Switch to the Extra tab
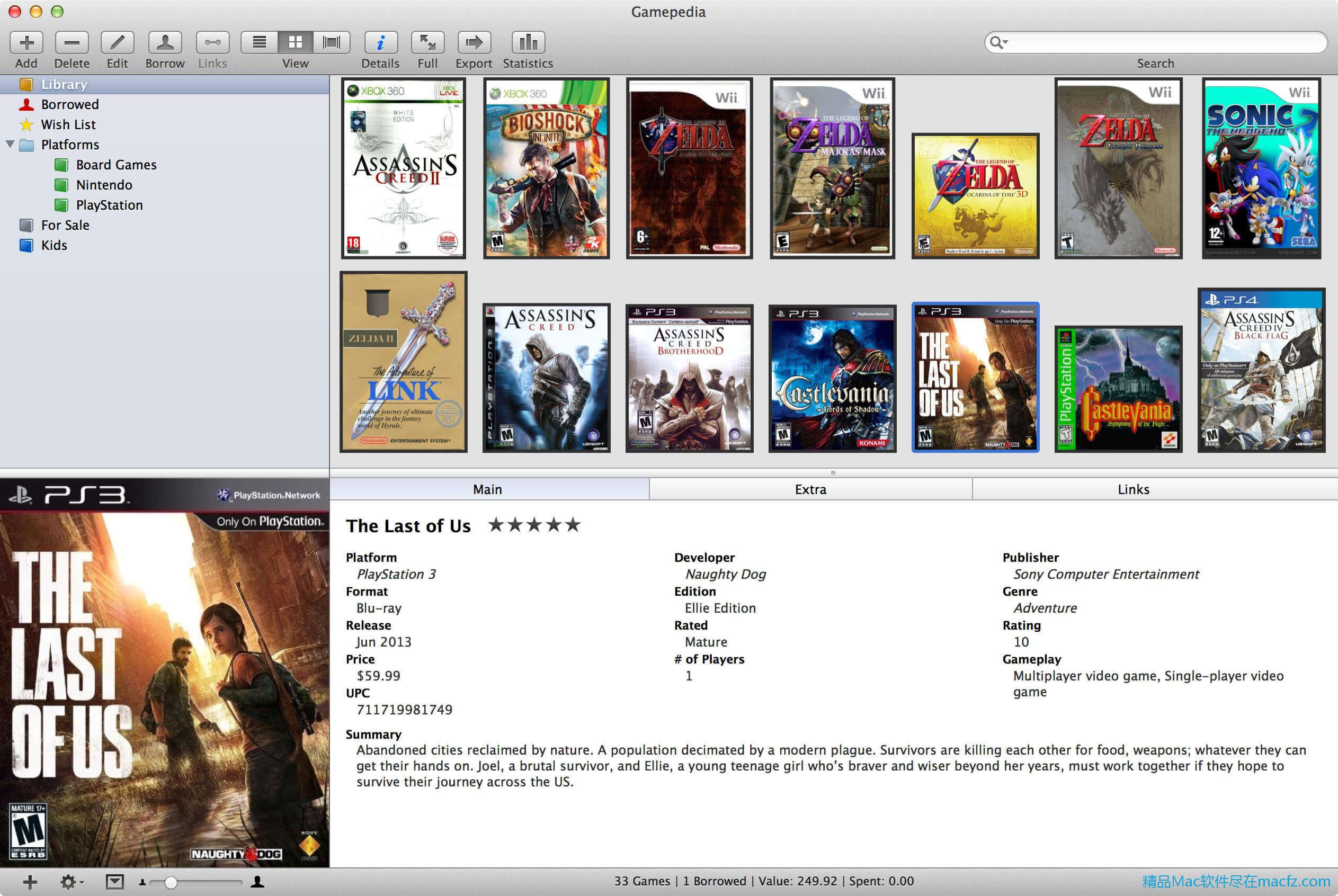The height and width of the screenshot is (896, 1338). point(810,489)
